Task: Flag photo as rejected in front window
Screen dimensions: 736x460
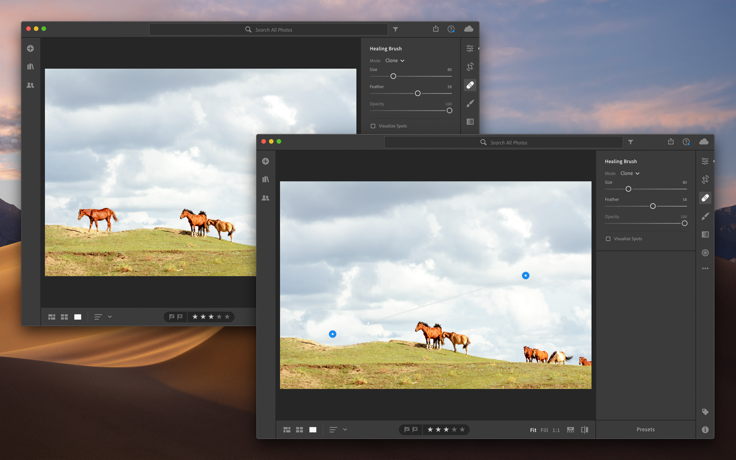Action: pos(414,429)
